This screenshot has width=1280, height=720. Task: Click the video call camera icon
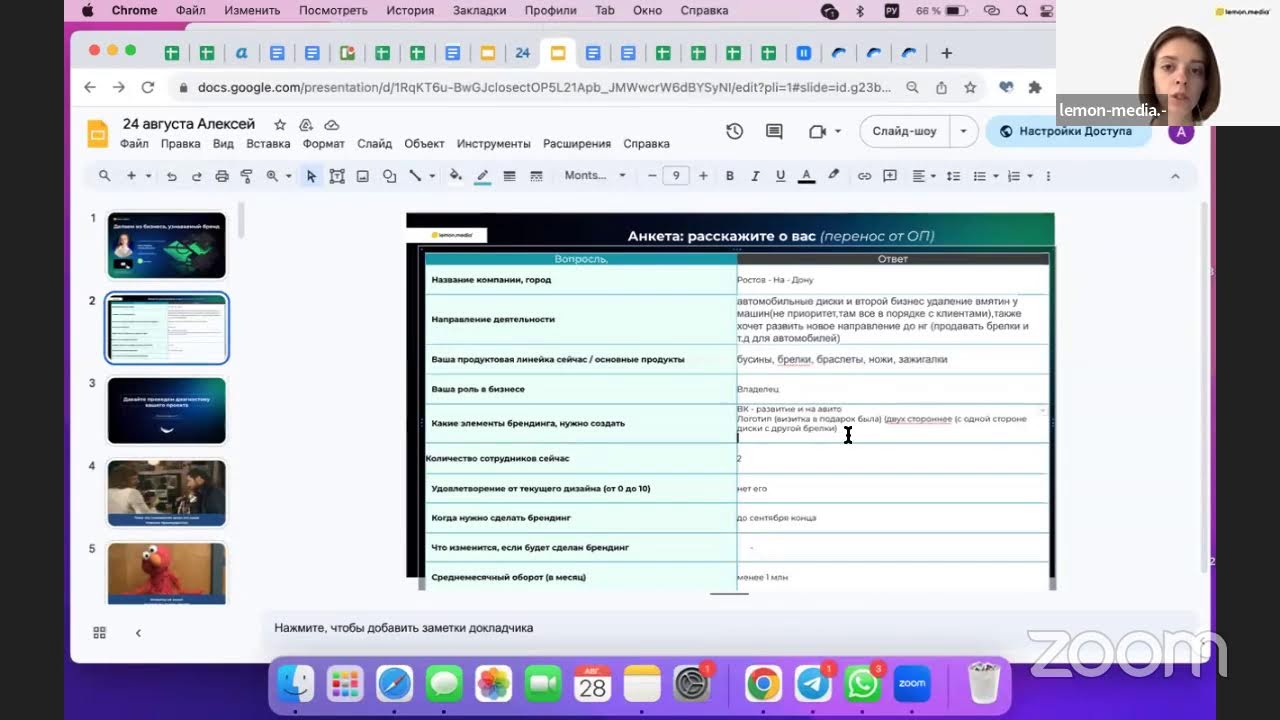pos(817,131)
